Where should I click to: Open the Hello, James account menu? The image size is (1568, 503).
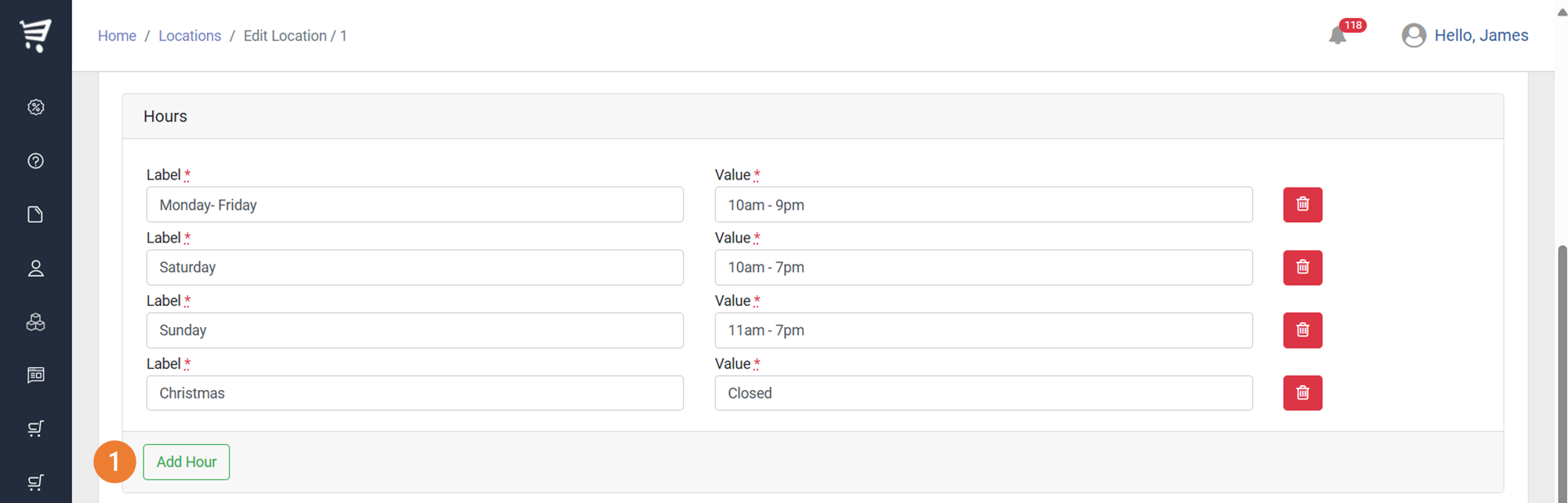click(1465, 35)
